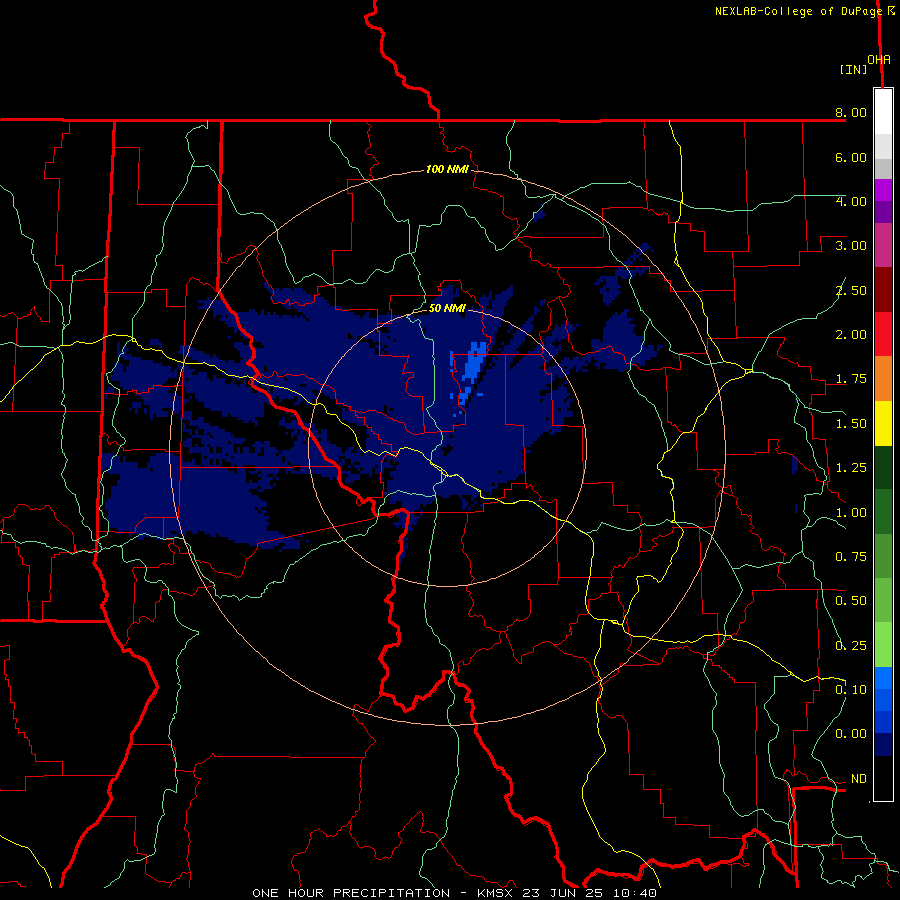This screenshot has height=900, width=900.
Task: Select the pink legend swatch near 3.00
Action: [883, 245]
